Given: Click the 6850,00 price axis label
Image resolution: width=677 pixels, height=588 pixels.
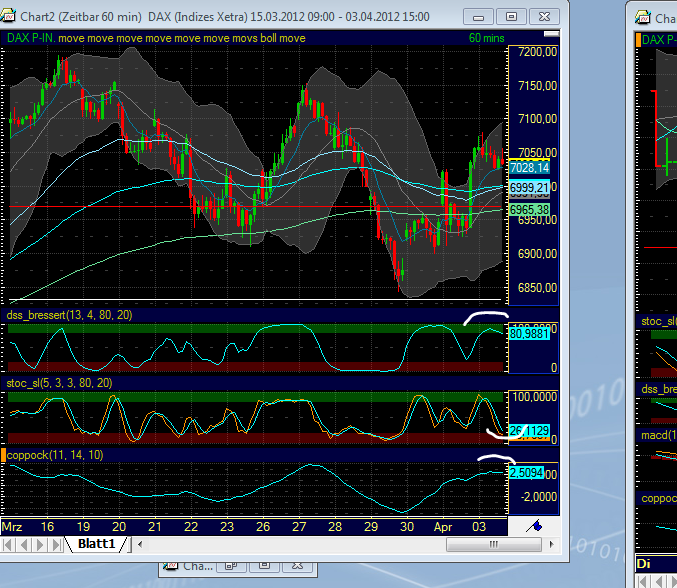Looking at the screenshot, I should (x=538, y=288).
